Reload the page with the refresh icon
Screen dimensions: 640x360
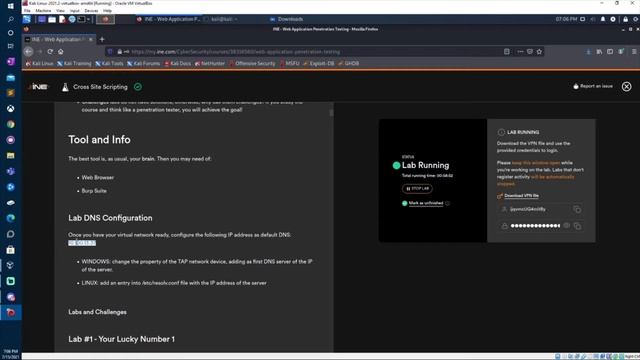tap(50, 51)
